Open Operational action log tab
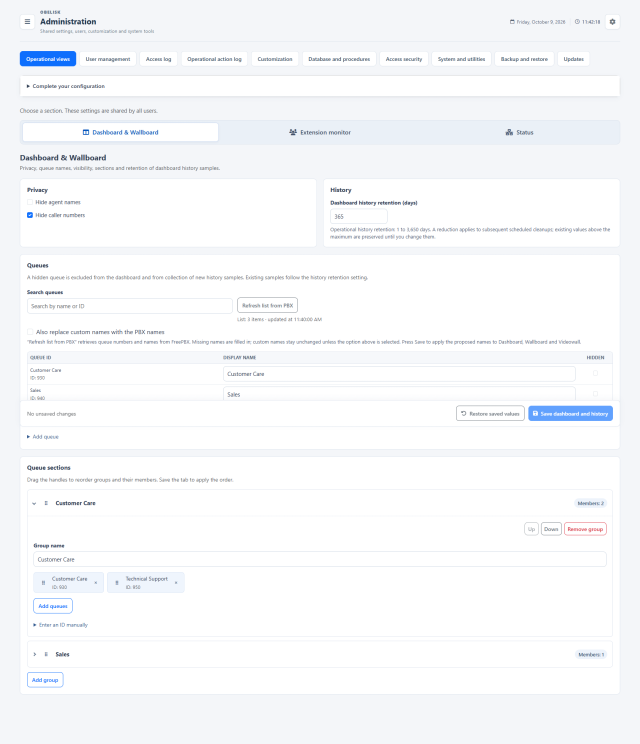640x744 pixels. [214, 59]
